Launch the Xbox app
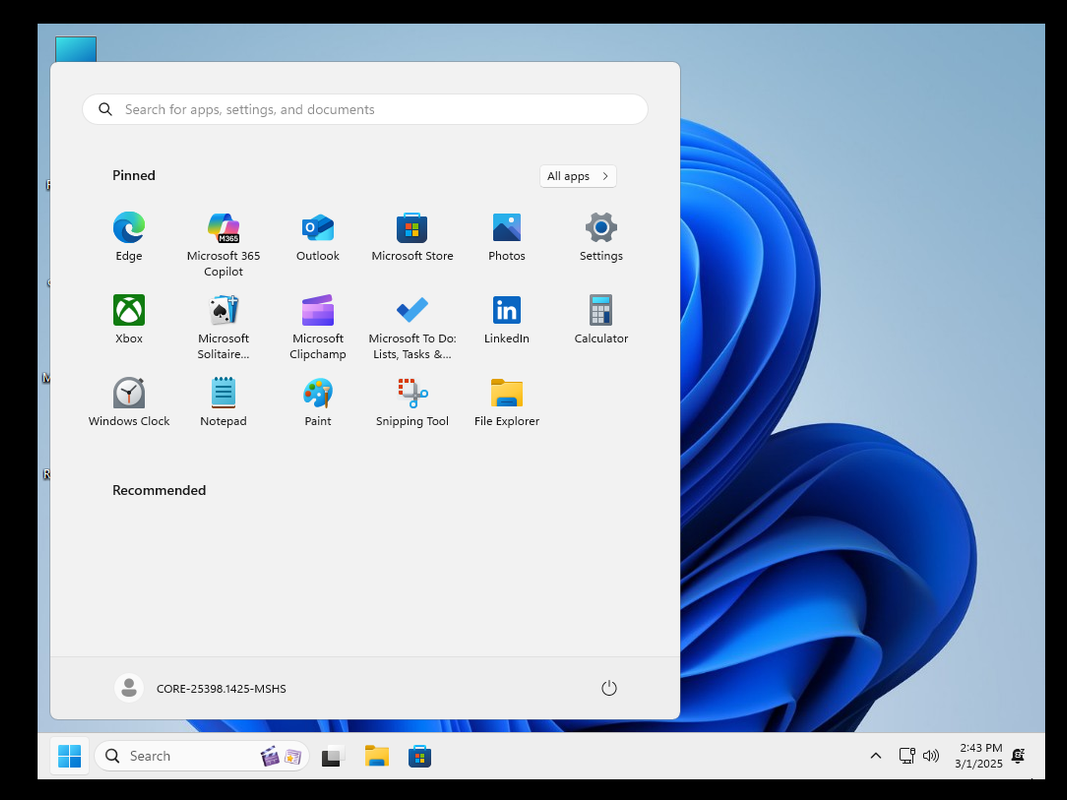 tap(129, 319)
